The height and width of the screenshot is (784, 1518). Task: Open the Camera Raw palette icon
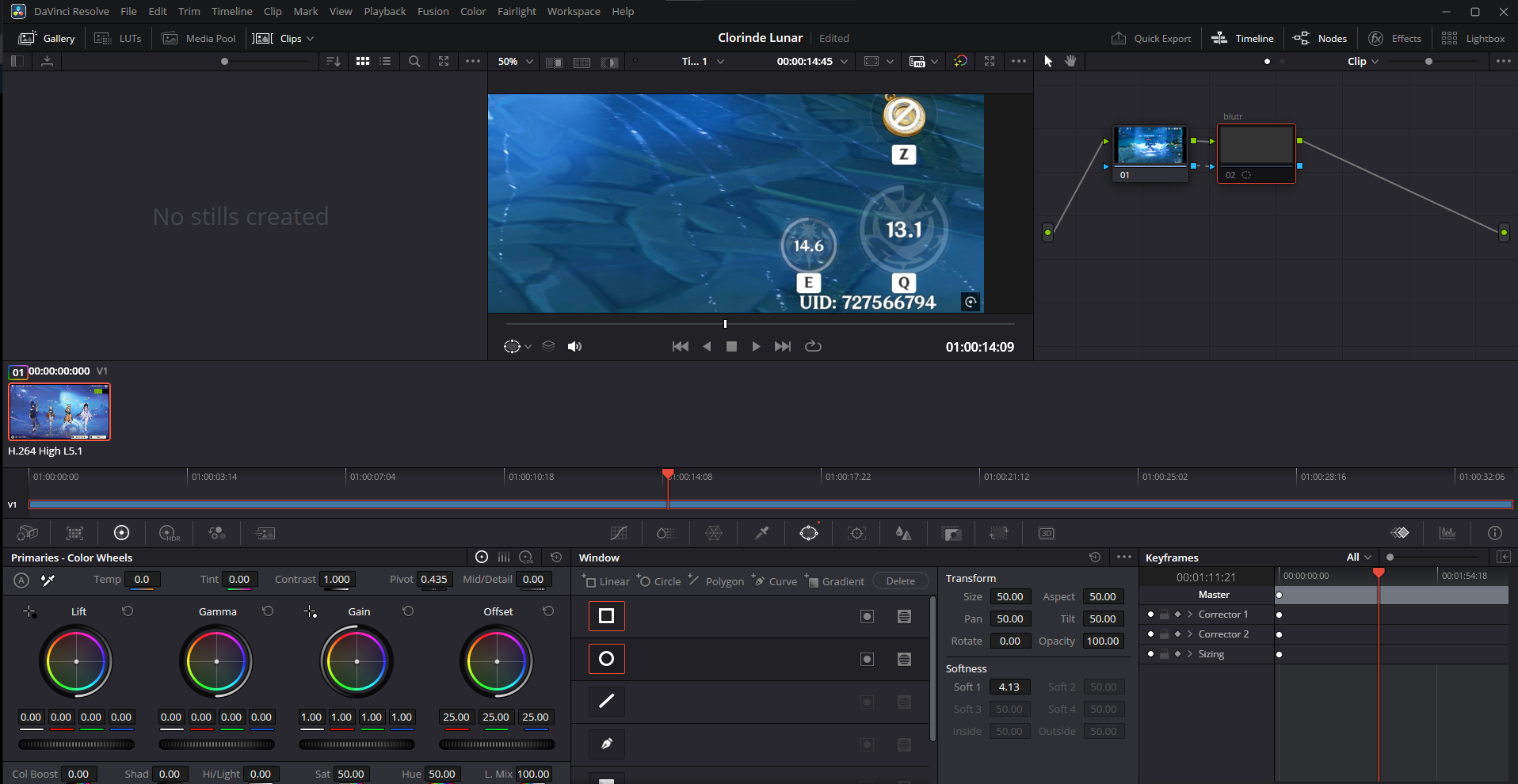28,533
